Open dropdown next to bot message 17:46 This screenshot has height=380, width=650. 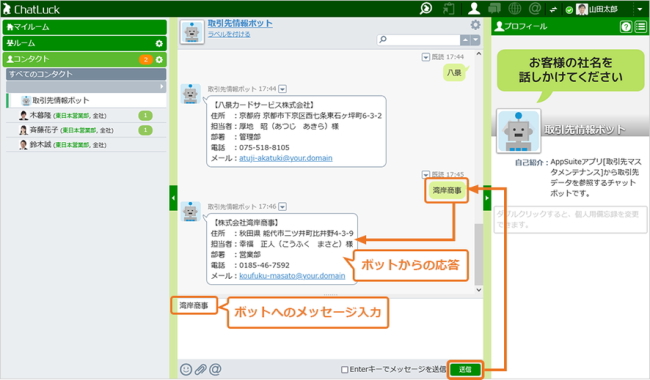pos(283,206)
